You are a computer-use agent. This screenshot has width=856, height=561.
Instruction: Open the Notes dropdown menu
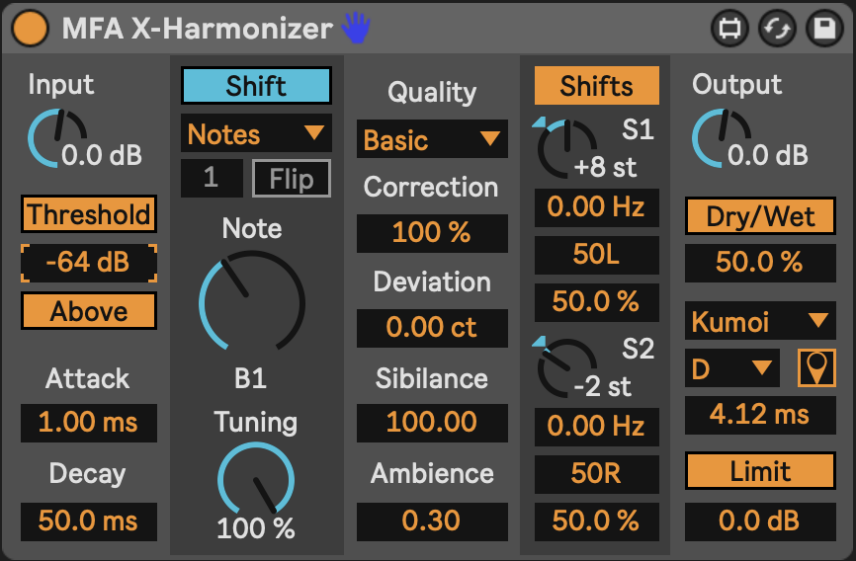pyautogui.click(x=256, y=133)
